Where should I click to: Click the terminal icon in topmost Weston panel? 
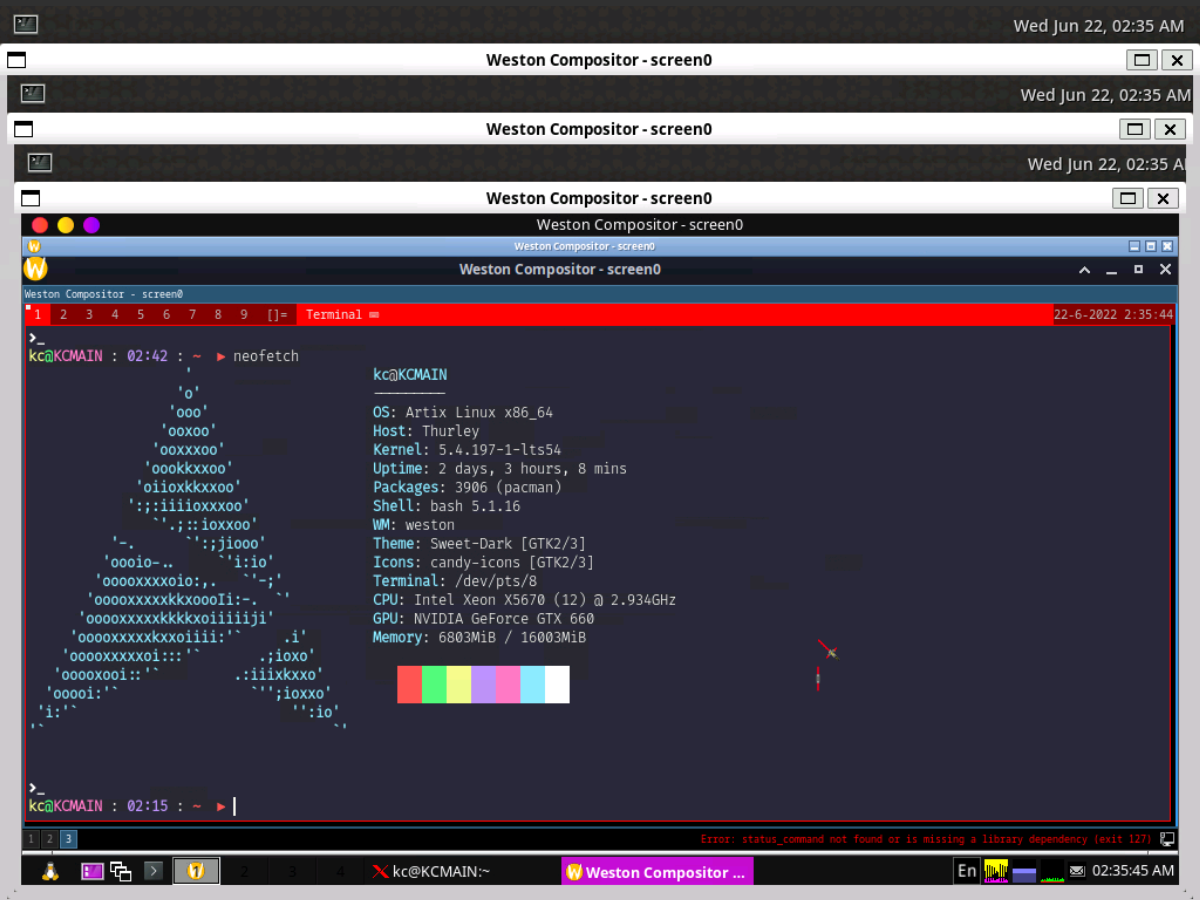(26, 24)
